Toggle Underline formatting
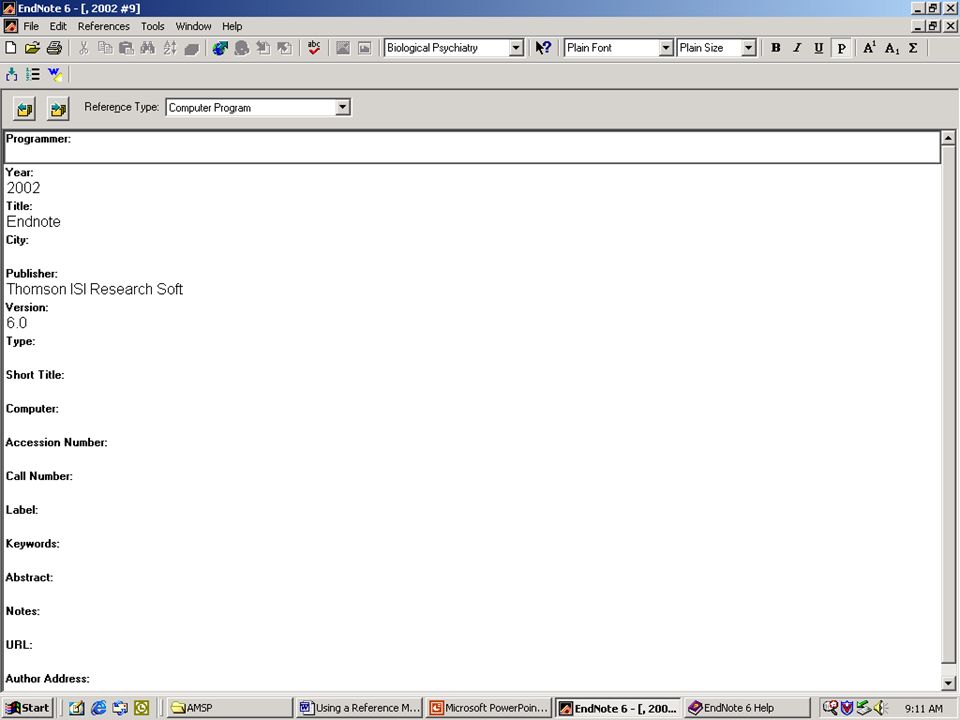This screenshot has height=720, width=960. [x=819, y=48]
